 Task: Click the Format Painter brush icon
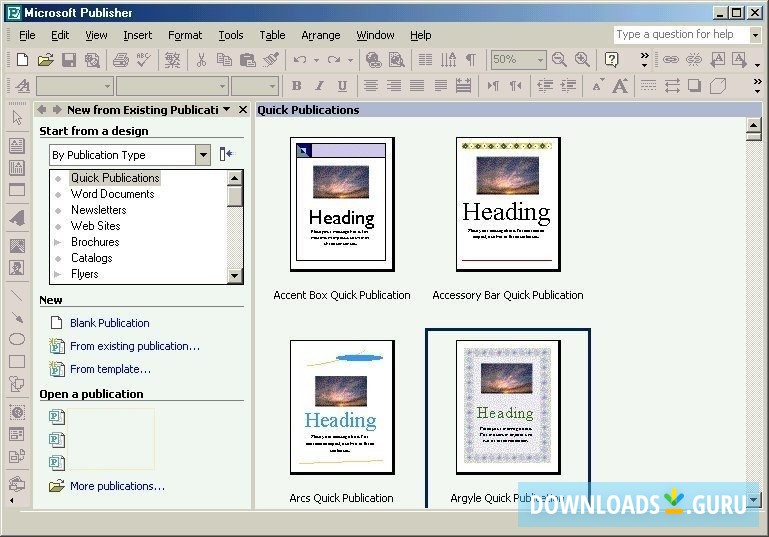271,60
